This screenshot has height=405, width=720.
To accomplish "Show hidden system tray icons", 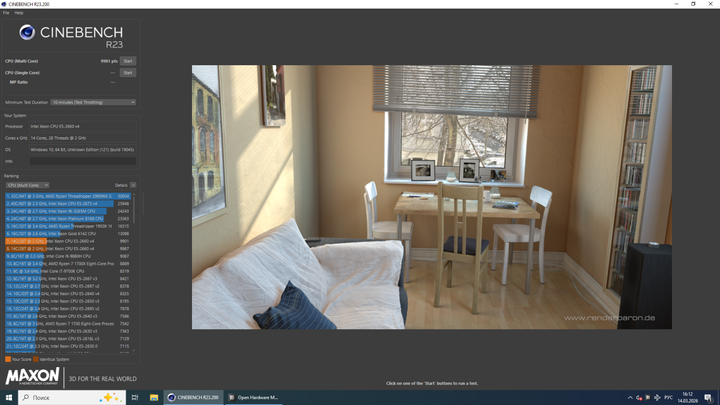I will (630, 398).
